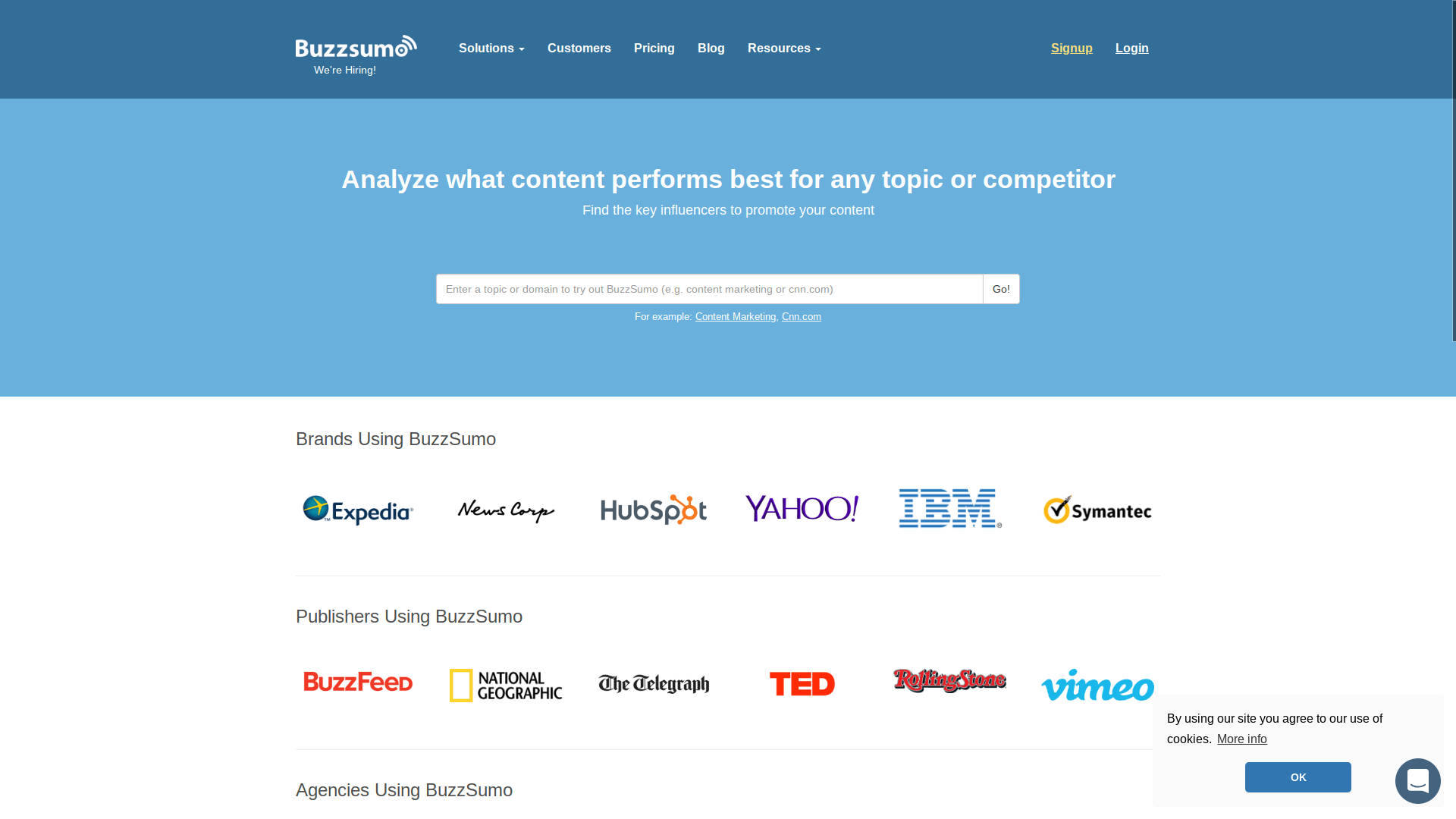The image size is (1456, 819).
Task: Open the live chat support widget
Action: tap(1418, 781)
